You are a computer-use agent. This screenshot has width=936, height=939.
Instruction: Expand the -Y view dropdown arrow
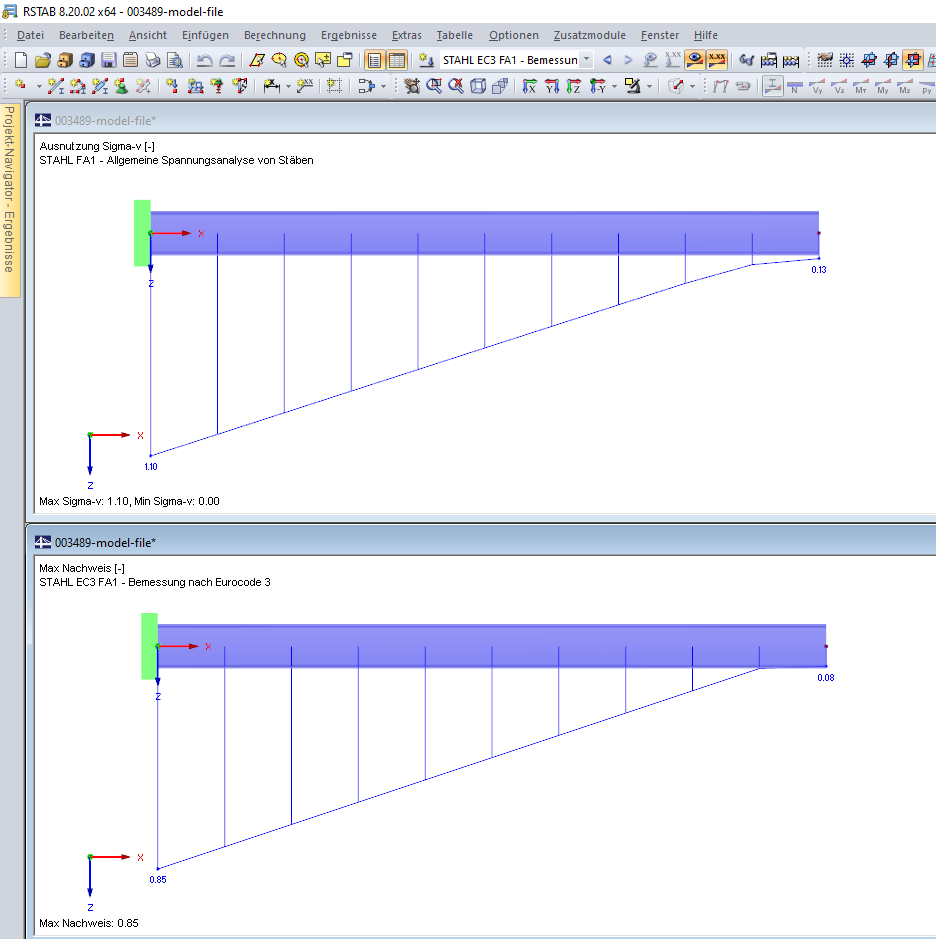coord(613,87)
